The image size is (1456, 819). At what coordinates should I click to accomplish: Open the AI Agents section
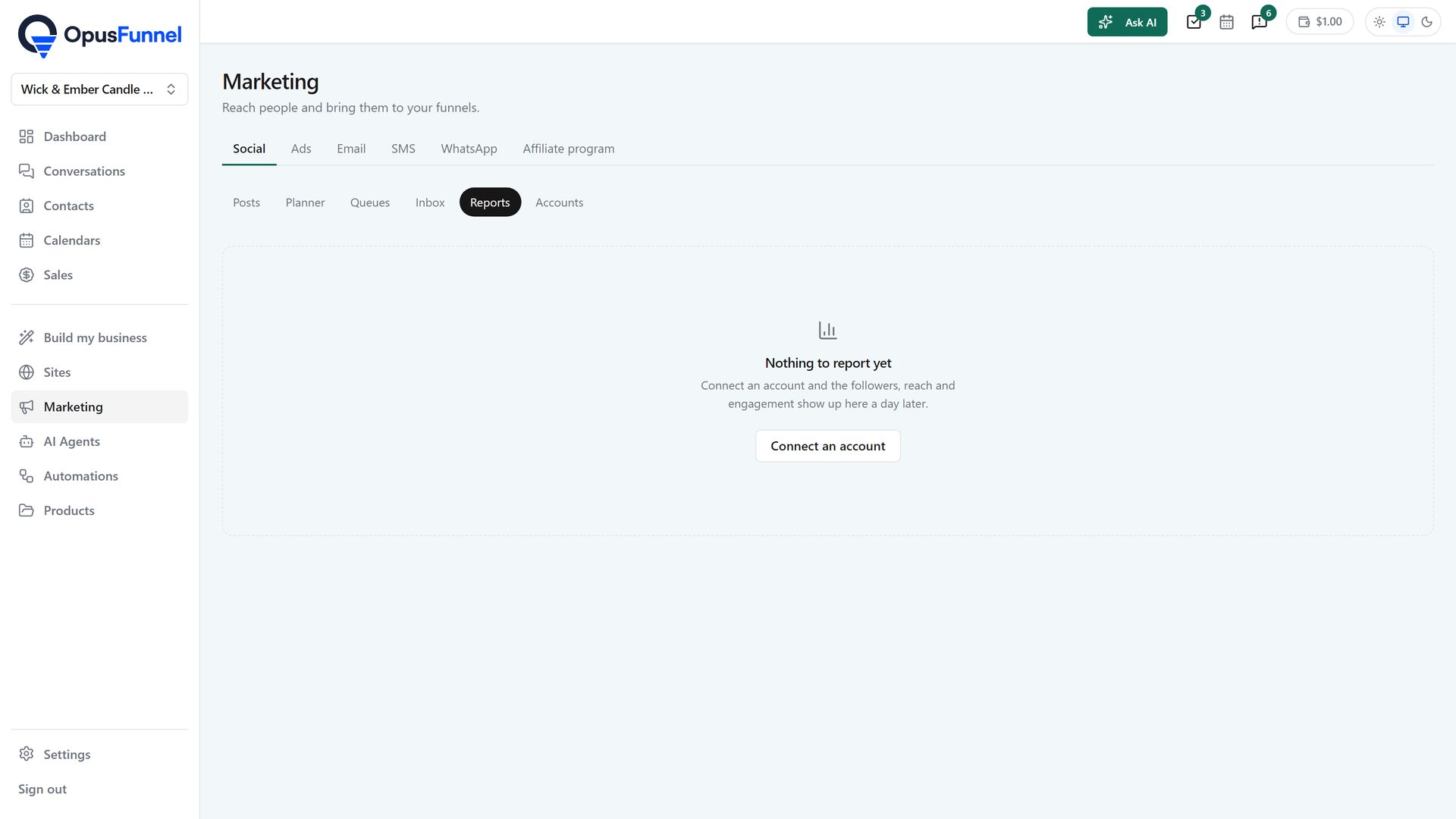click(x=99, y=441)
